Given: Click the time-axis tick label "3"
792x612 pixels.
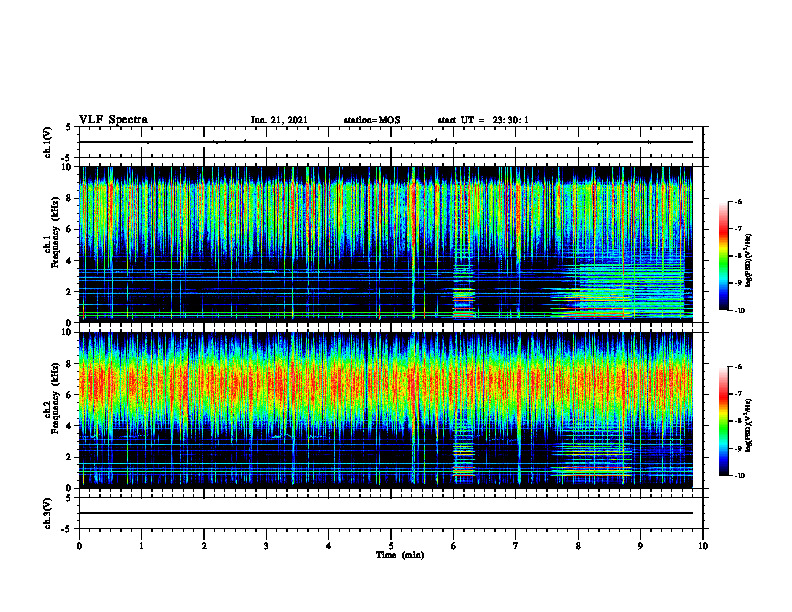Looking at the screenshot, I should pyautogui.click(x=266, y=546).
